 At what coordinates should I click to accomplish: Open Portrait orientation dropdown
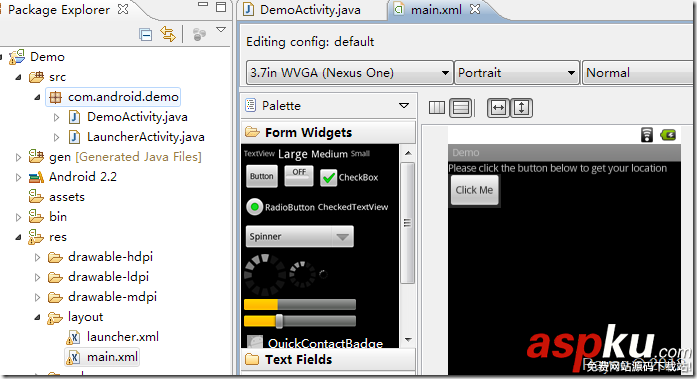(x=517, y=72)
